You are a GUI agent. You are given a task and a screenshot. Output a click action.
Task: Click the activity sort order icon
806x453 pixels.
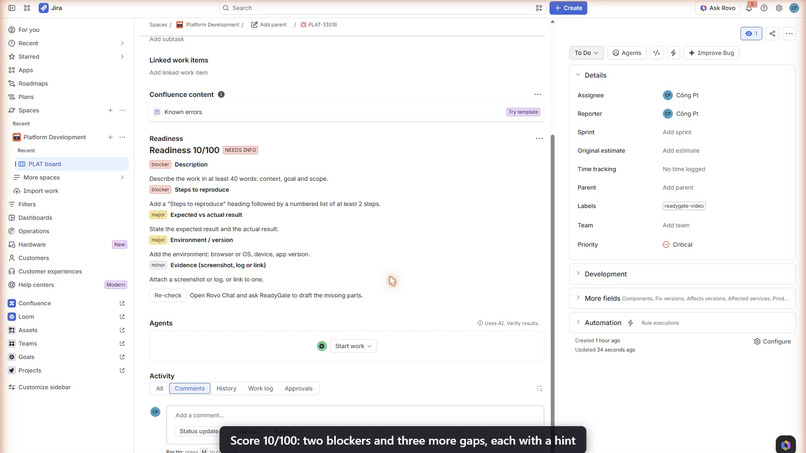539,389
